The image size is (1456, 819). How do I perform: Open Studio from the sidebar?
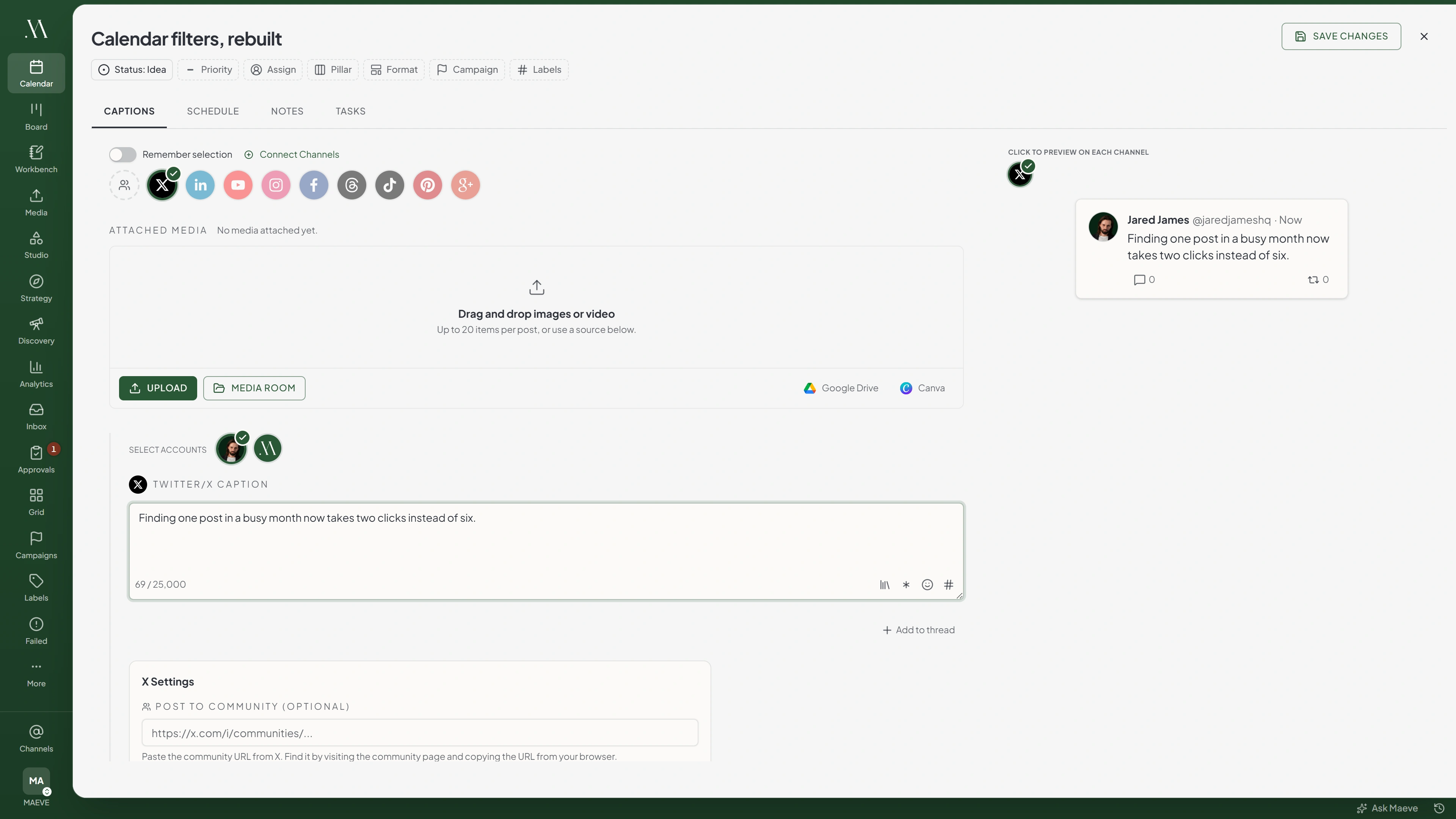tap(36, 245)
